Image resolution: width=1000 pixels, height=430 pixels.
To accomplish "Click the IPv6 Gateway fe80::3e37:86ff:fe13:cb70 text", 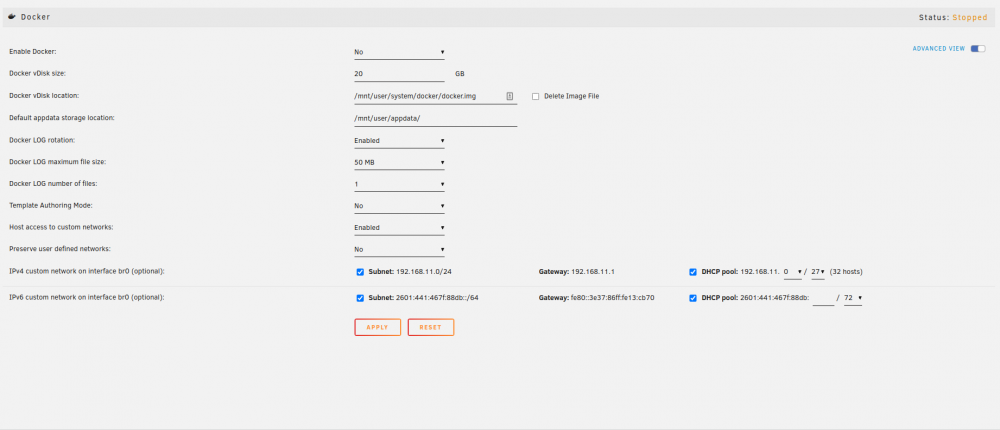I will coord(597,298).
